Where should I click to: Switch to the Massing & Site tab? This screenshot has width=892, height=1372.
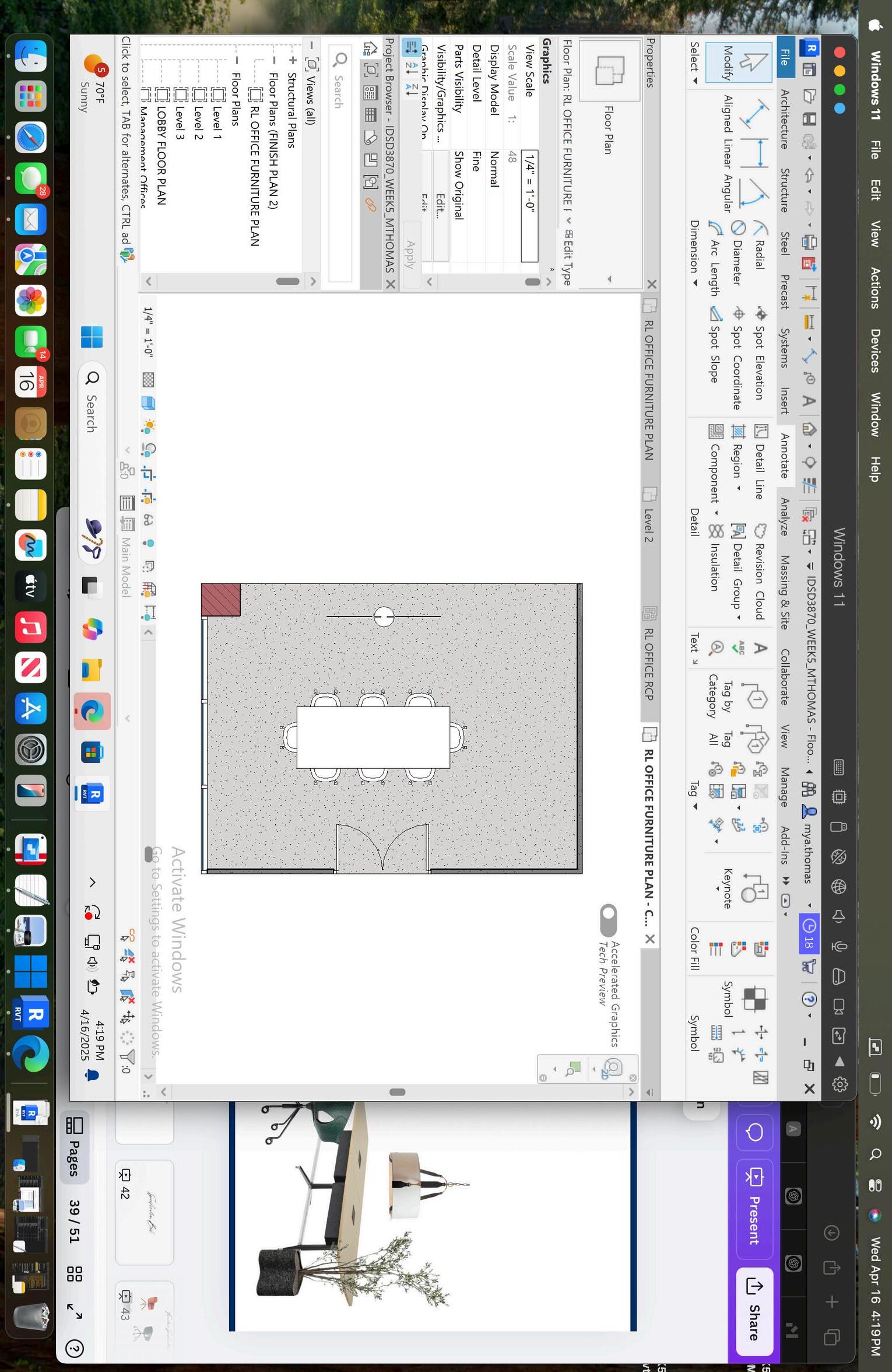click(x=785, y=592)
